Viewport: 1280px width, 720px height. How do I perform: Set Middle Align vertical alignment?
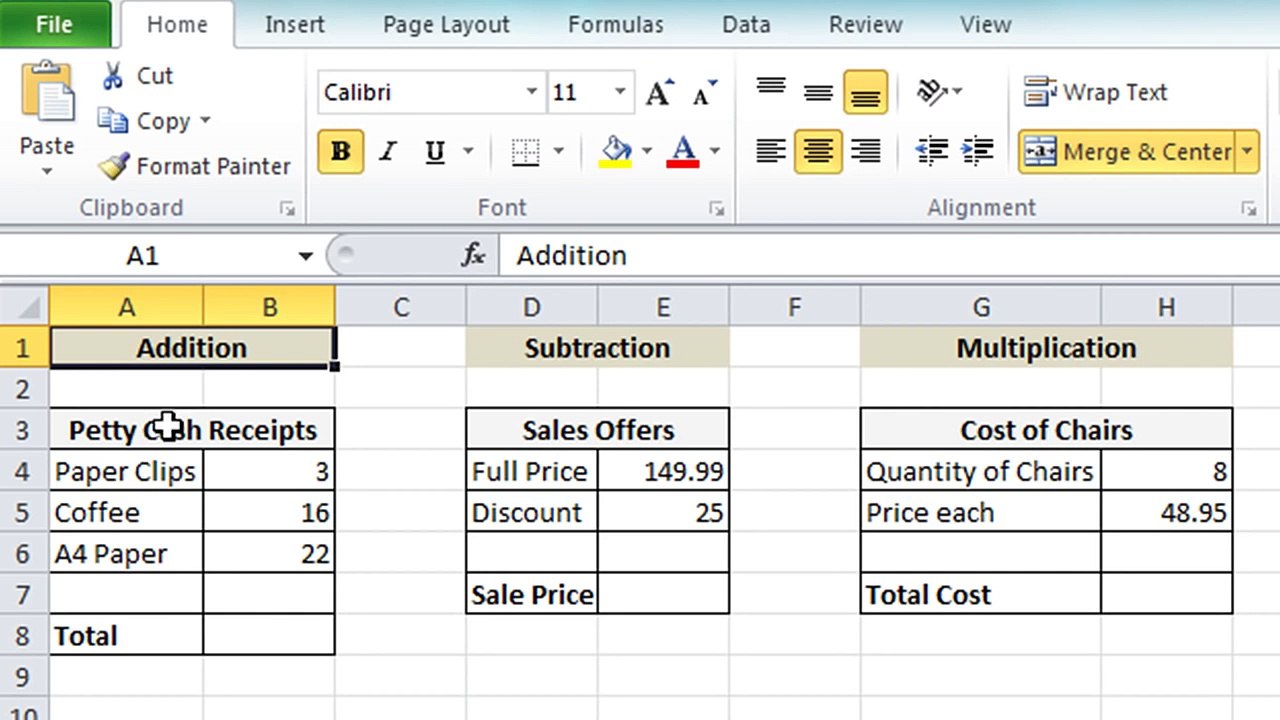click(818, 92)
